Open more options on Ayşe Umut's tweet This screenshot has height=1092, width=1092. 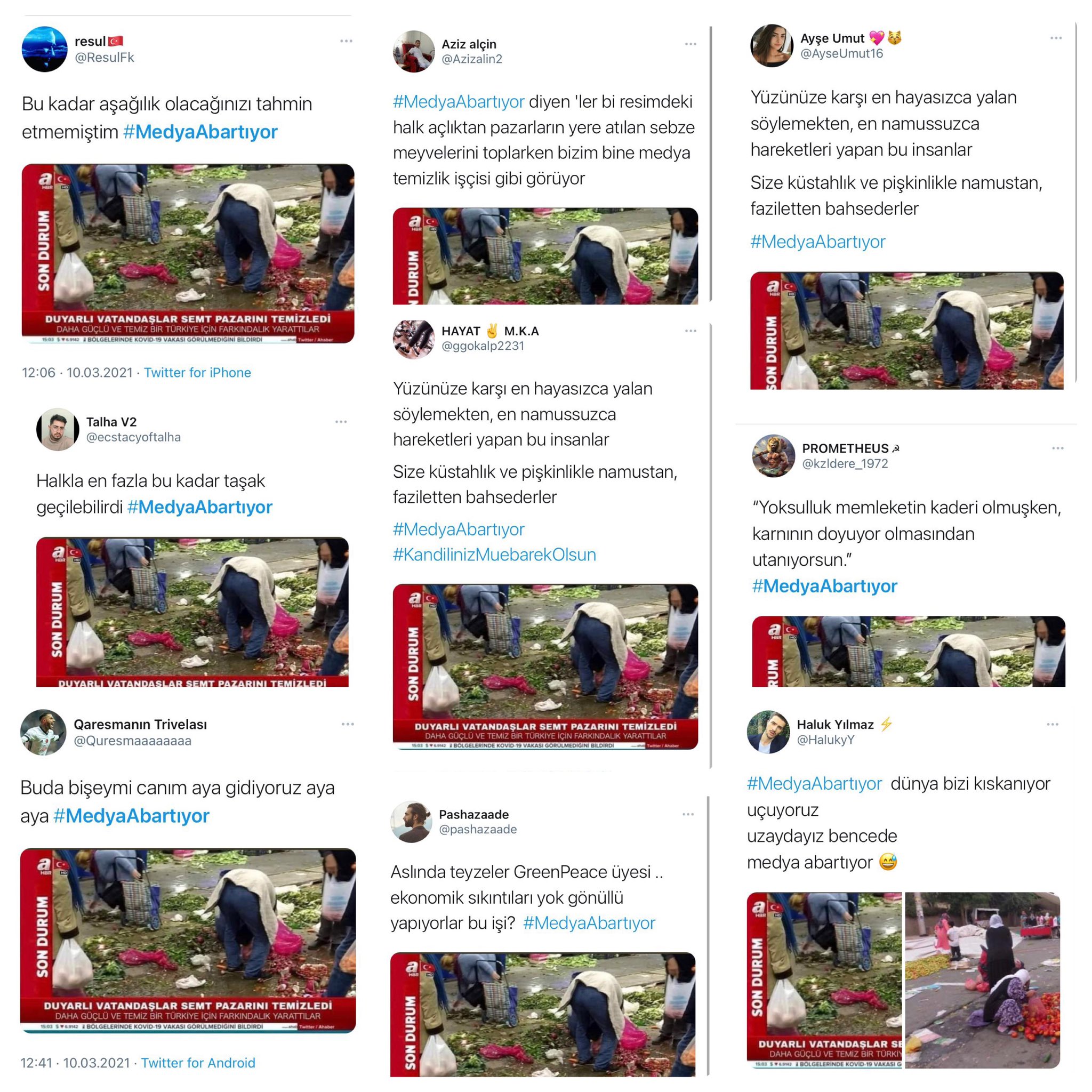[x=1056, y=38]
